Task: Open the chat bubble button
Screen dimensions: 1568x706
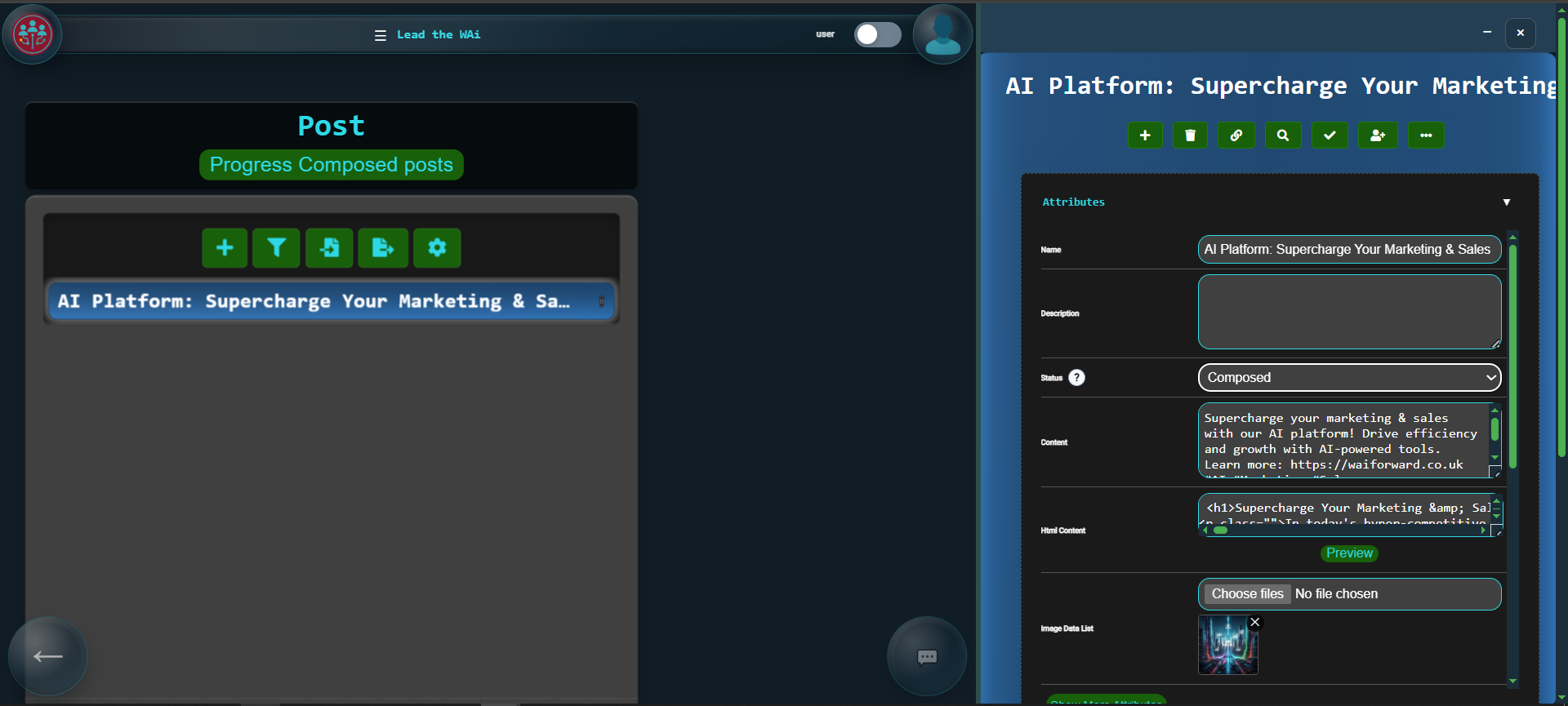Action: point(927,656)
